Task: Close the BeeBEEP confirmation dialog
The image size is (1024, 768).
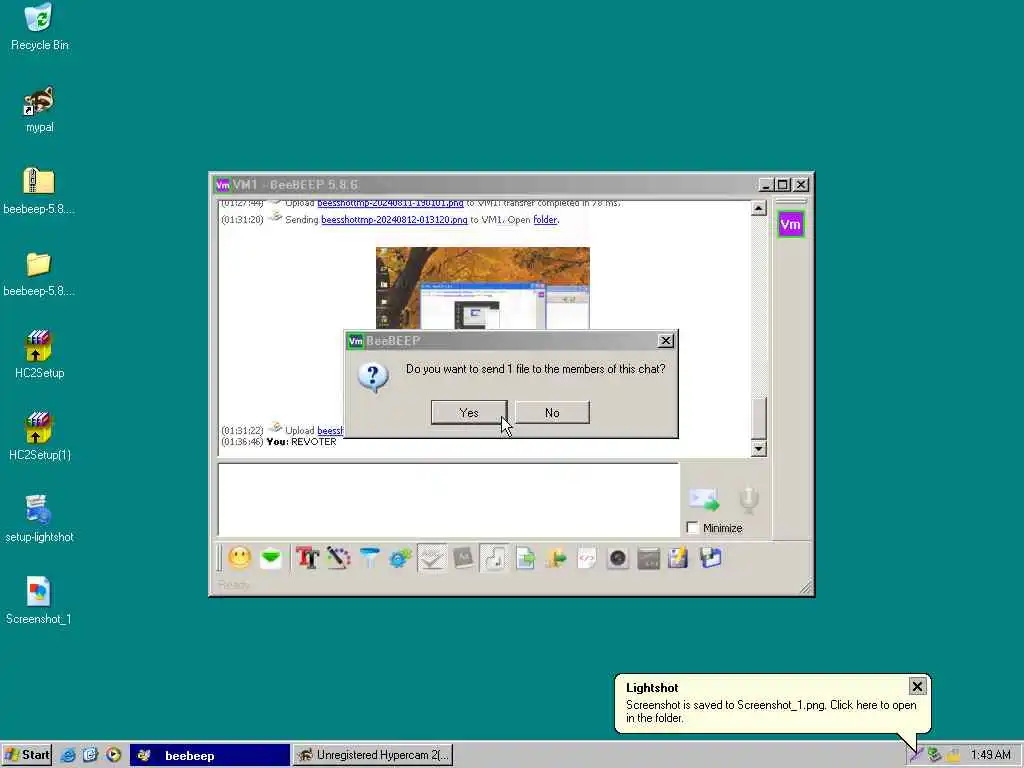Action: [x=665, y=340]
